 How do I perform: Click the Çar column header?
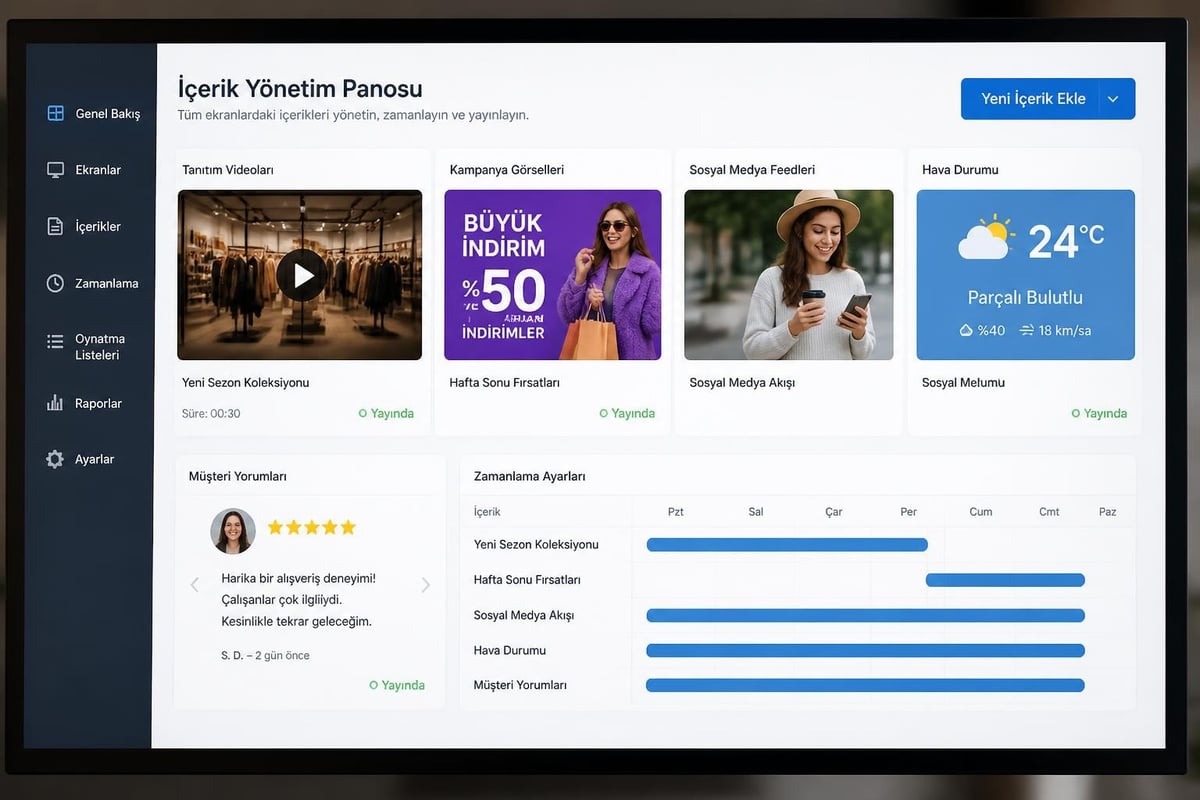(834, 512)
